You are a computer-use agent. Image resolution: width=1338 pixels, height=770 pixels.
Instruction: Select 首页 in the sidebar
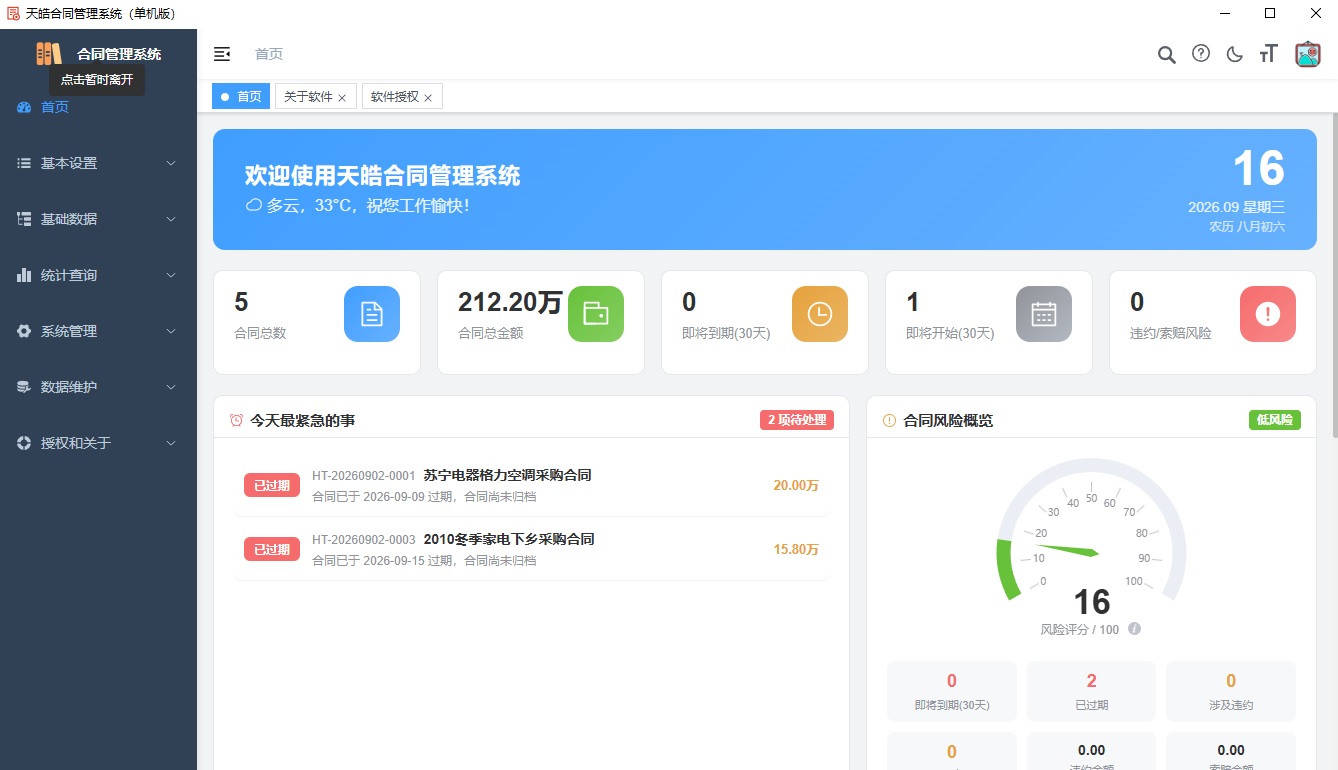[x=98, y=107]
